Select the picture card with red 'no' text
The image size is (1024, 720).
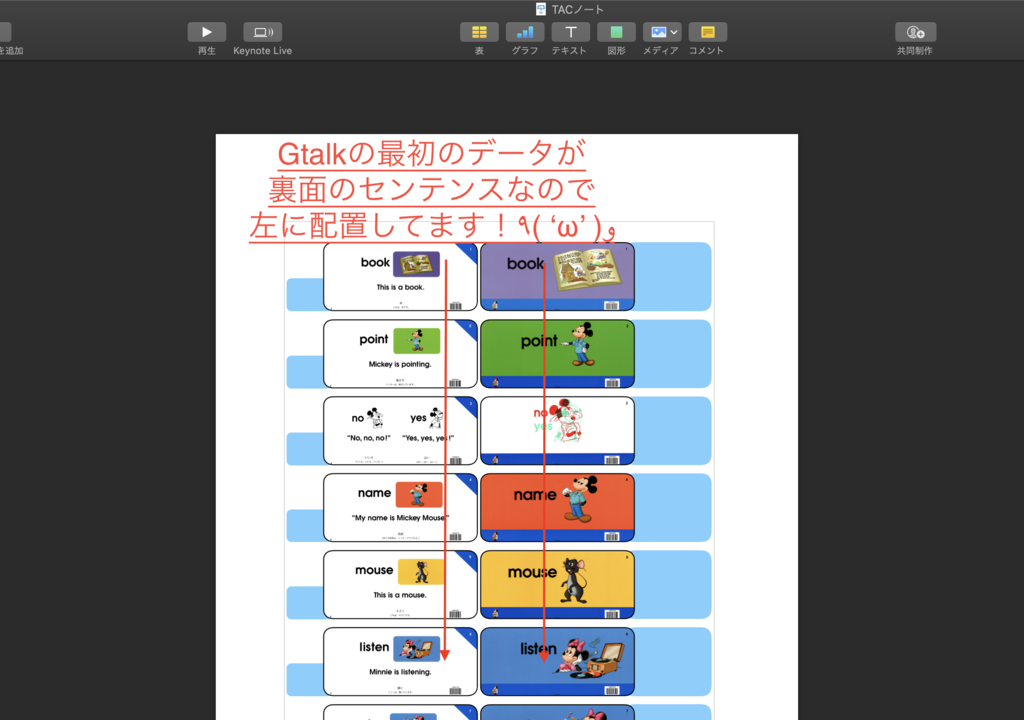coord(557,431)
